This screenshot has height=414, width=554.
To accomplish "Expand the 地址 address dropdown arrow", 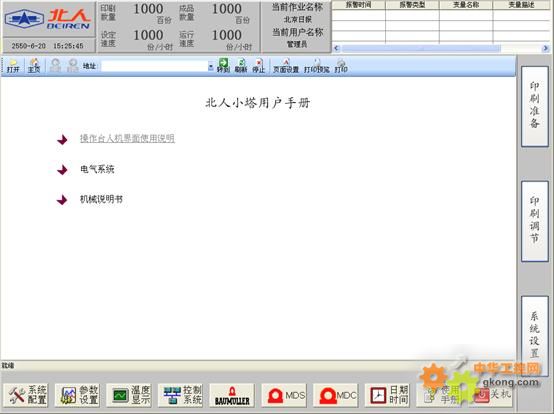I will click(211, 66).
